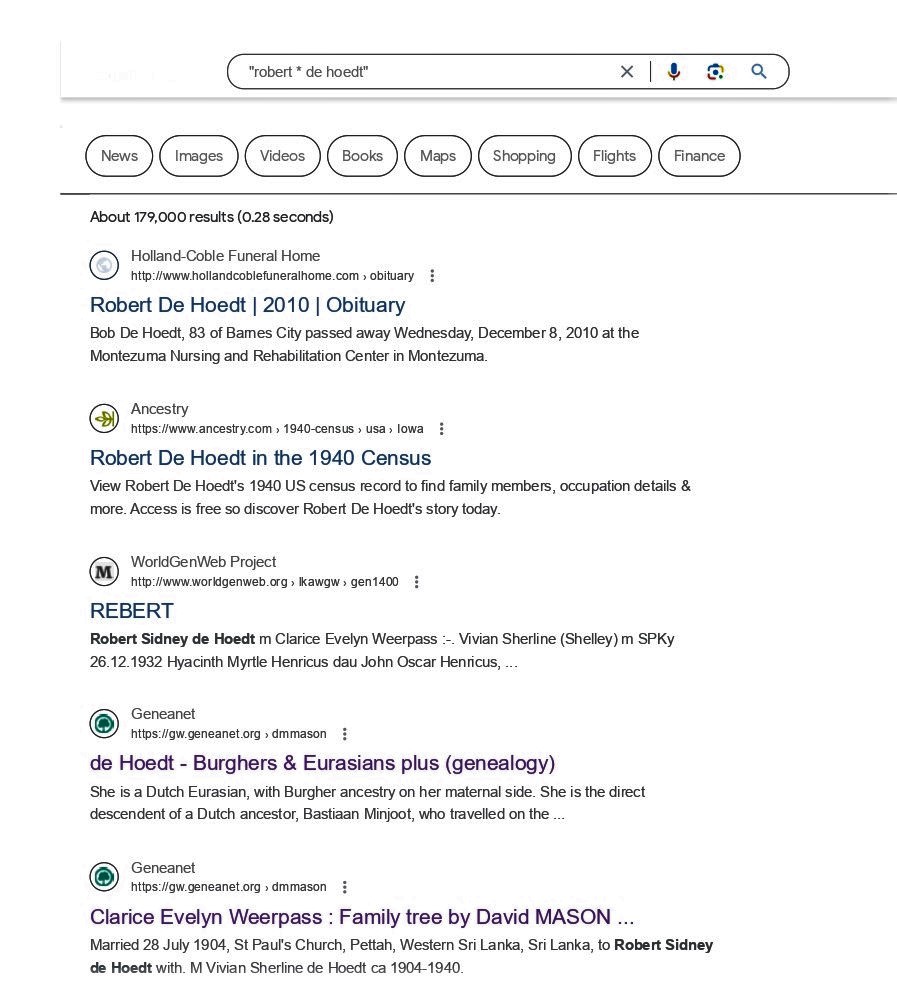Start a voice search with the microphone
This screenshot has width=897, height=987.
pyautogui.click(x=674, y=72)
